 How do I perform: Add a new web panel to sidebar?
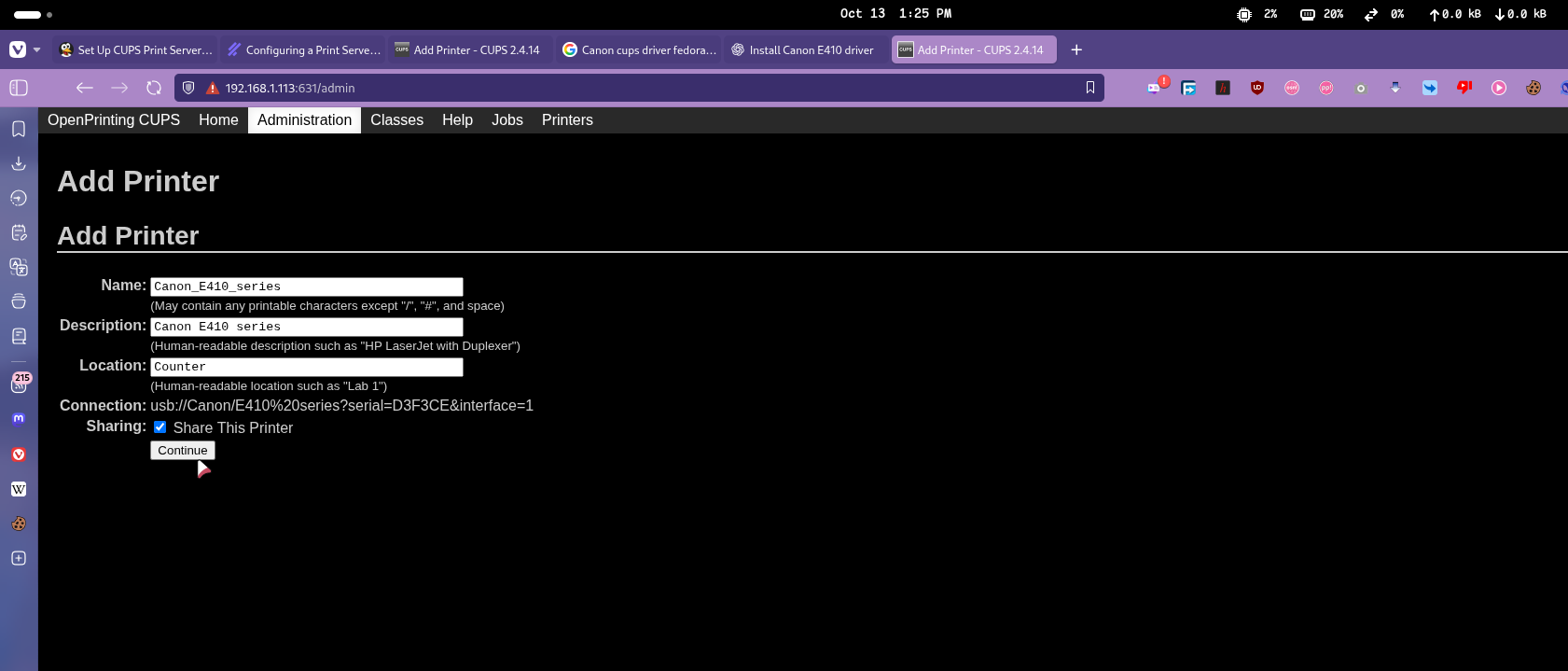(x=19, y=558)
